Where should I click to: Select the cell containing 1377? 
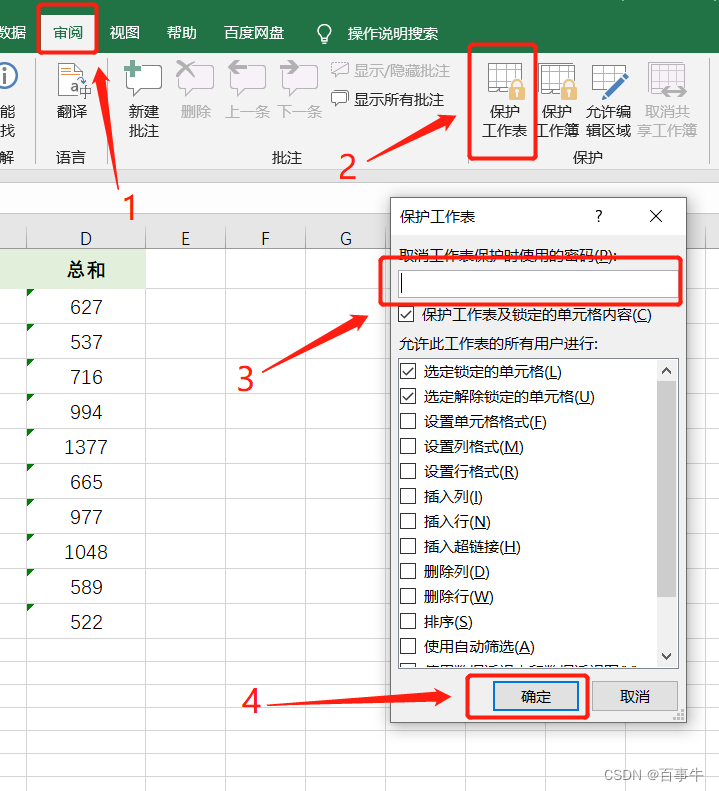tap(86, 446)
